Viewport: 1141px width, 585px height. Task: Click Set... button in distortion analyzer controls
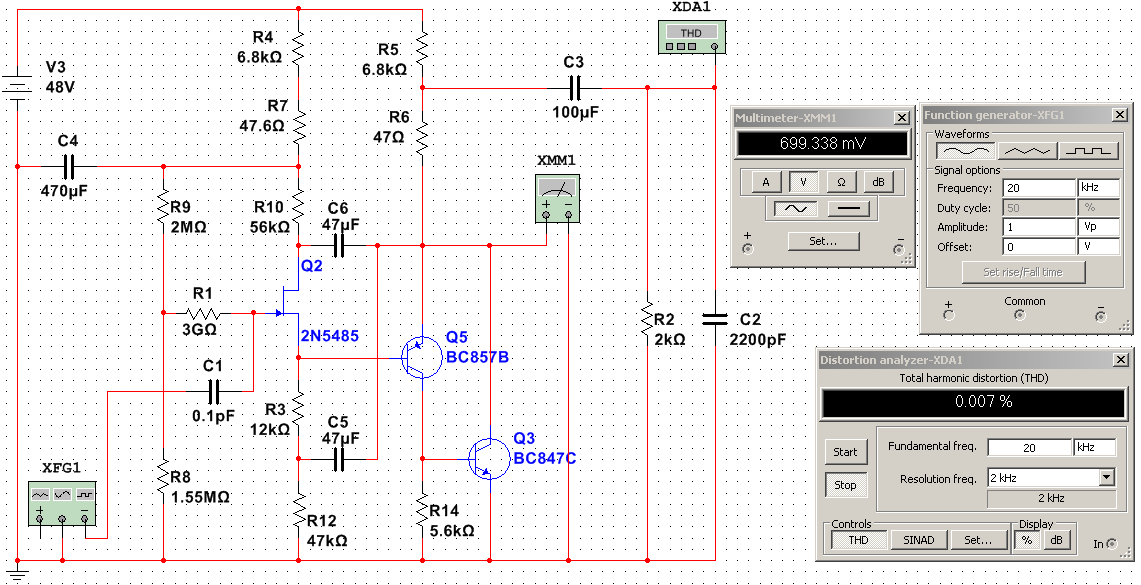point(979,539)
